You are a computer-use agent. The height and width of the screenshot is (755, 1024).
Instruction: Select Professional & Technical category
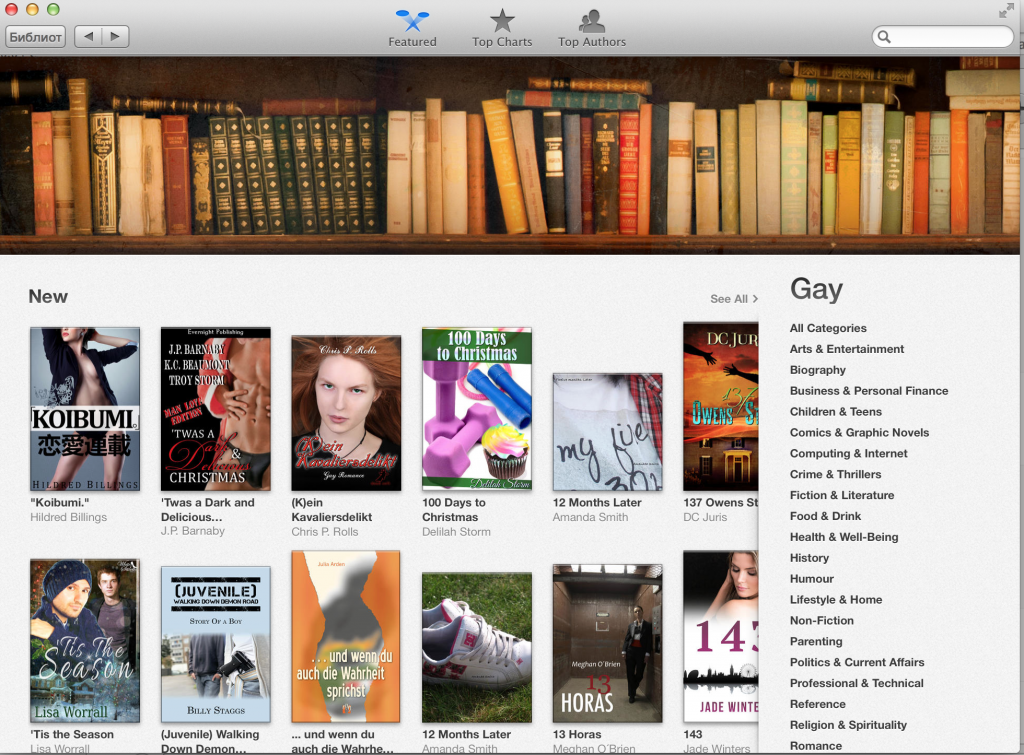[x=857, y=683]
